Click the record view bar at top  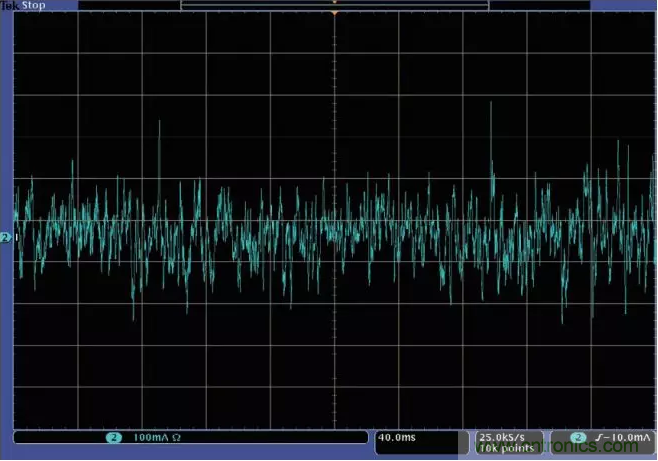pyautogui.click(x=333, y=5)
